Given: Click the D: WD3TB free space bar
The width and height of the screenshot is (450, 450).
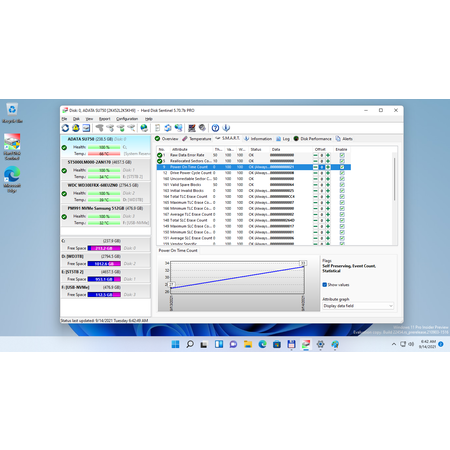Looking at the screenshot, I should pyautogui.click(x=104, y=264).
